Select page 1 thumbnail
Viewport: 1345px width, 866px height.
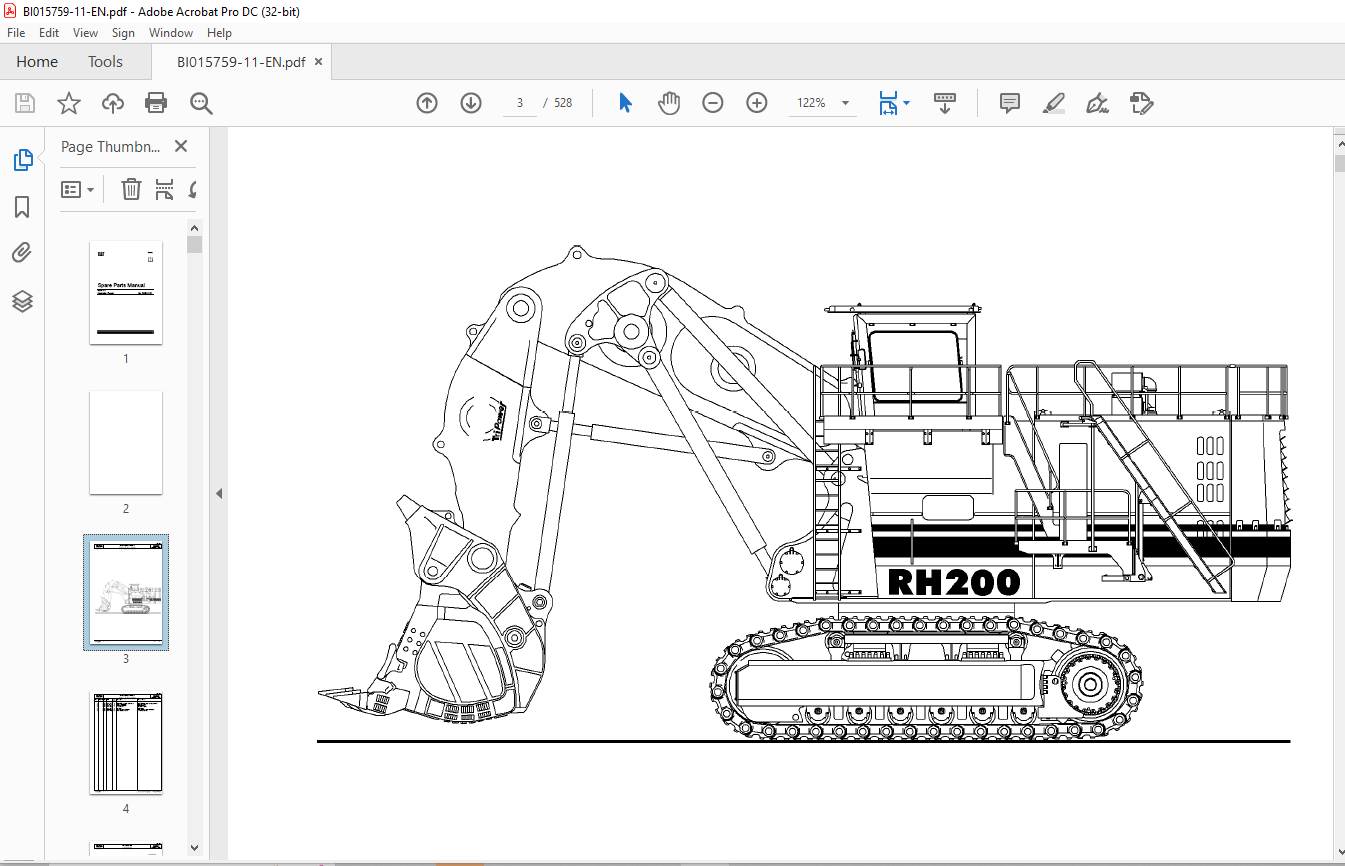point(126,292)
